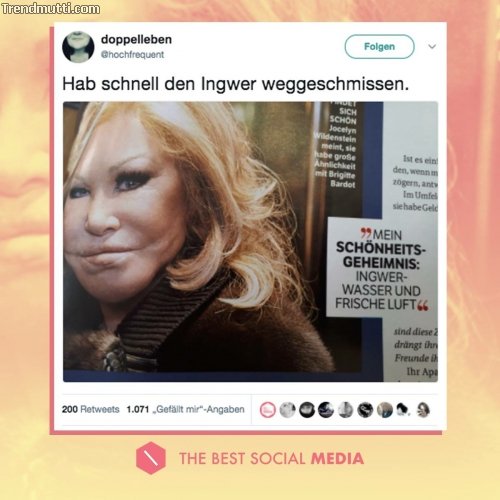
Task: Open the attached magazine photo
Action: [250, 242]
